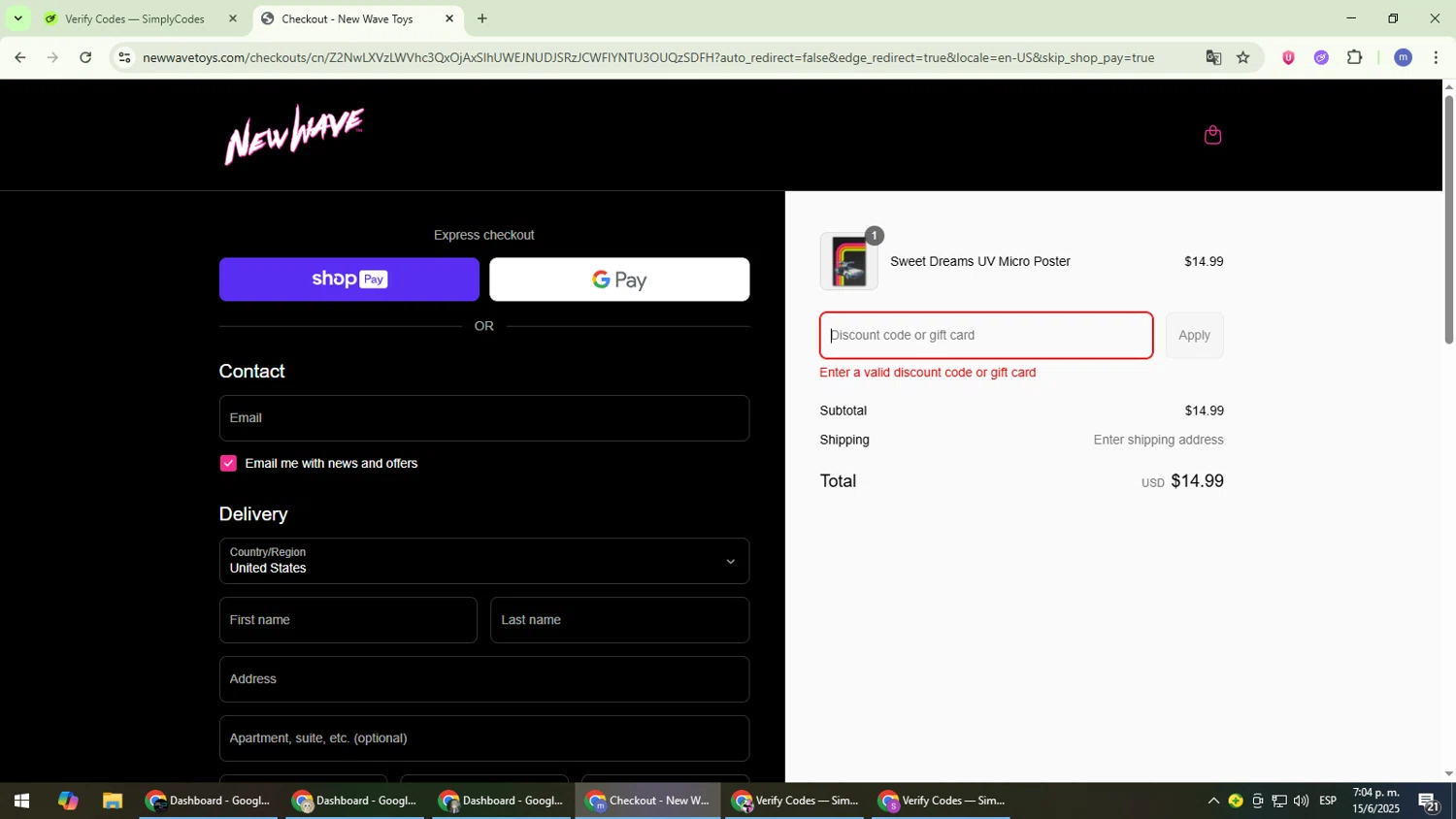This screenshot has height=819, width=1456.
Task: Expand the Country/Region dropdown
Action: point(484,561)
